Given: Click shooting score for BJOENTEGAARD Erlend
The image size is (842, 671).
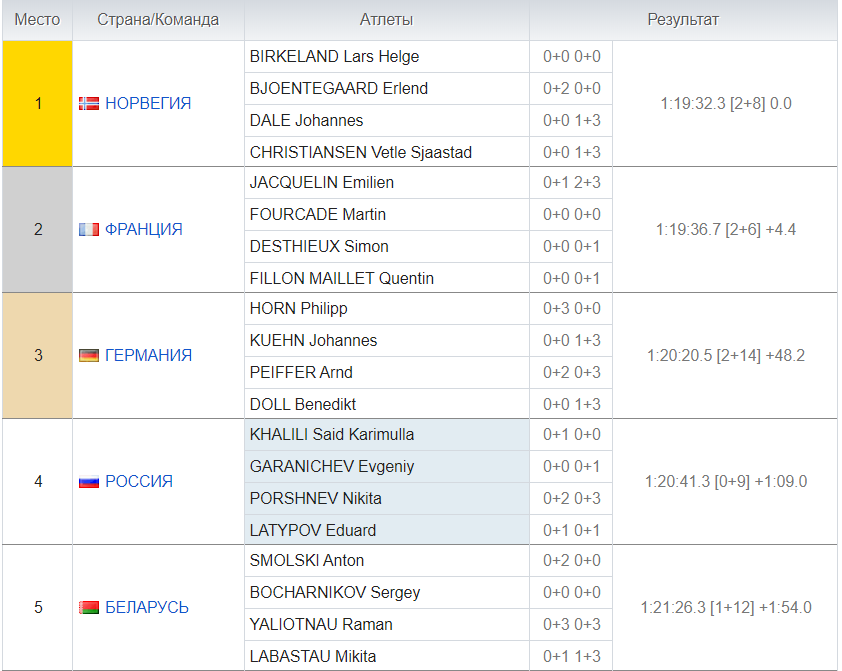Looking at the screenshot, I should (571, 89).
